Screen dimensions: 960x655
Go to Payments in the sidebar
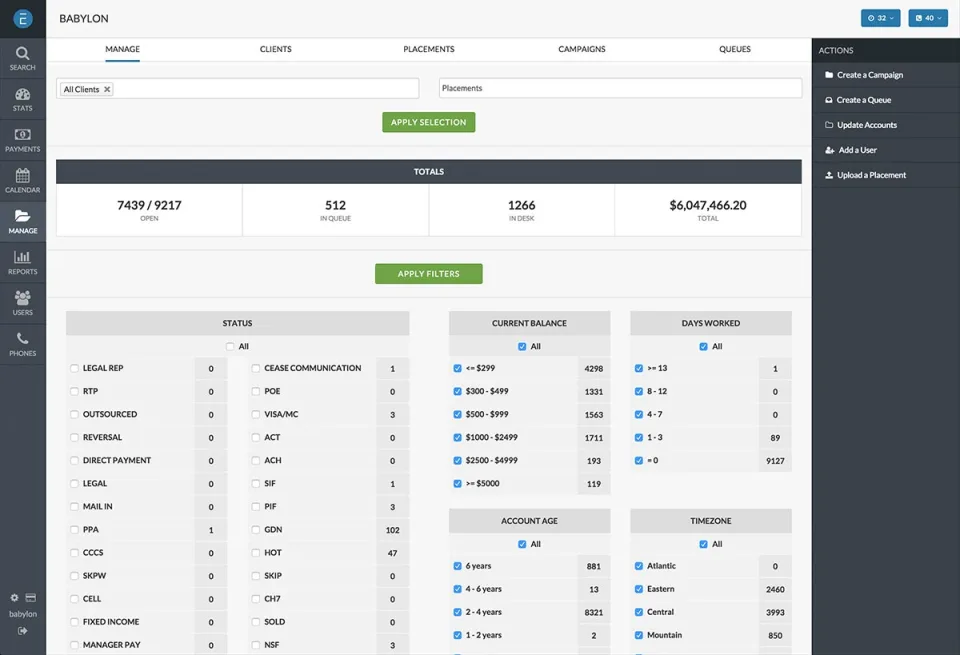click(x=23, y=140)
